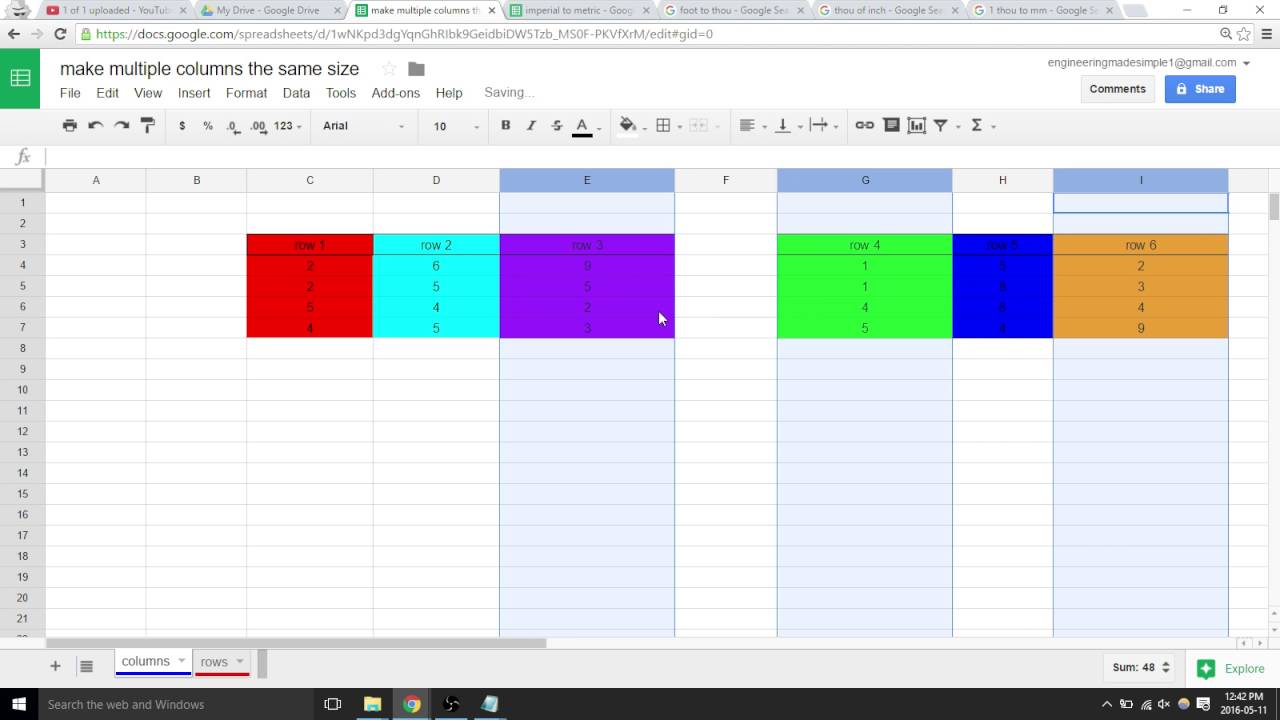Redo the last action

(x=122, y=126)
